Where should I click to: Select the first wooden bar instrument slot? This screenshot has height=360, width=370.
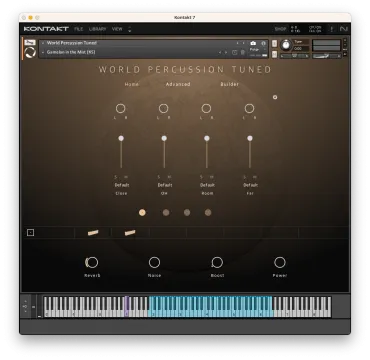[93, 233]
